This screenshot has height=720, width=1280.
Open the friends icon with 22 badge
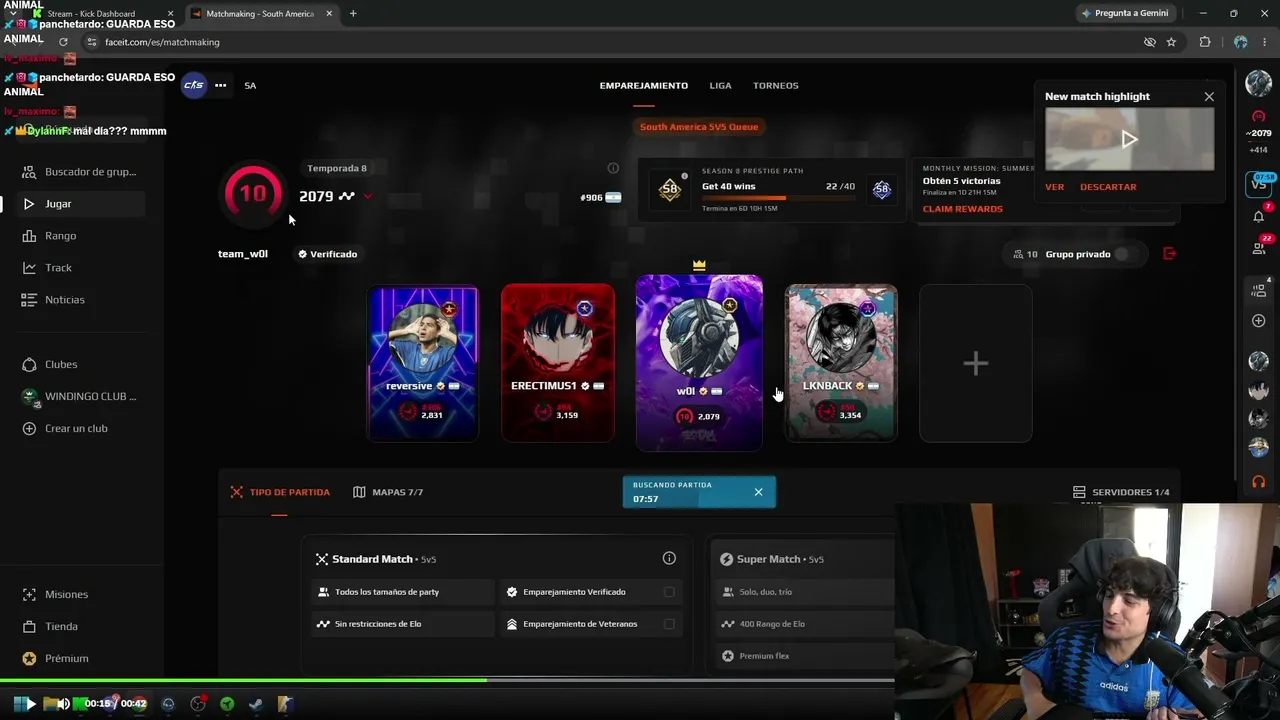click(x=1258, y=247)
